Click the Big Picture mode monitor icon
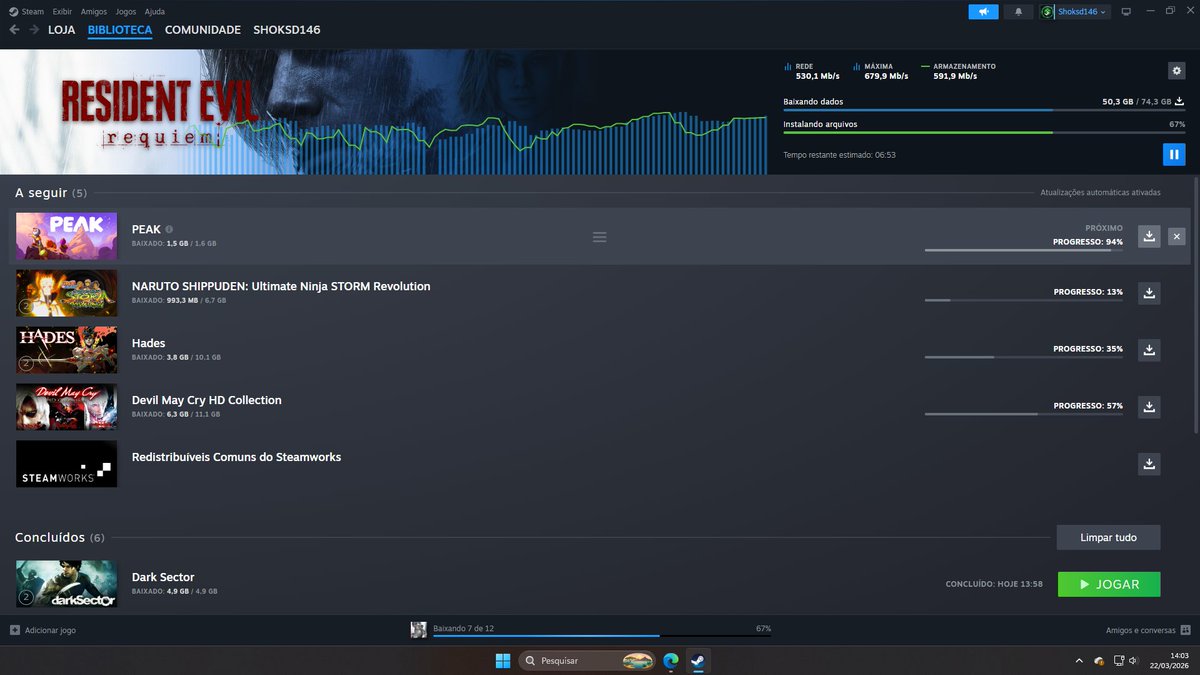This screenshot has width=1200, height=675. [1126, 11]
